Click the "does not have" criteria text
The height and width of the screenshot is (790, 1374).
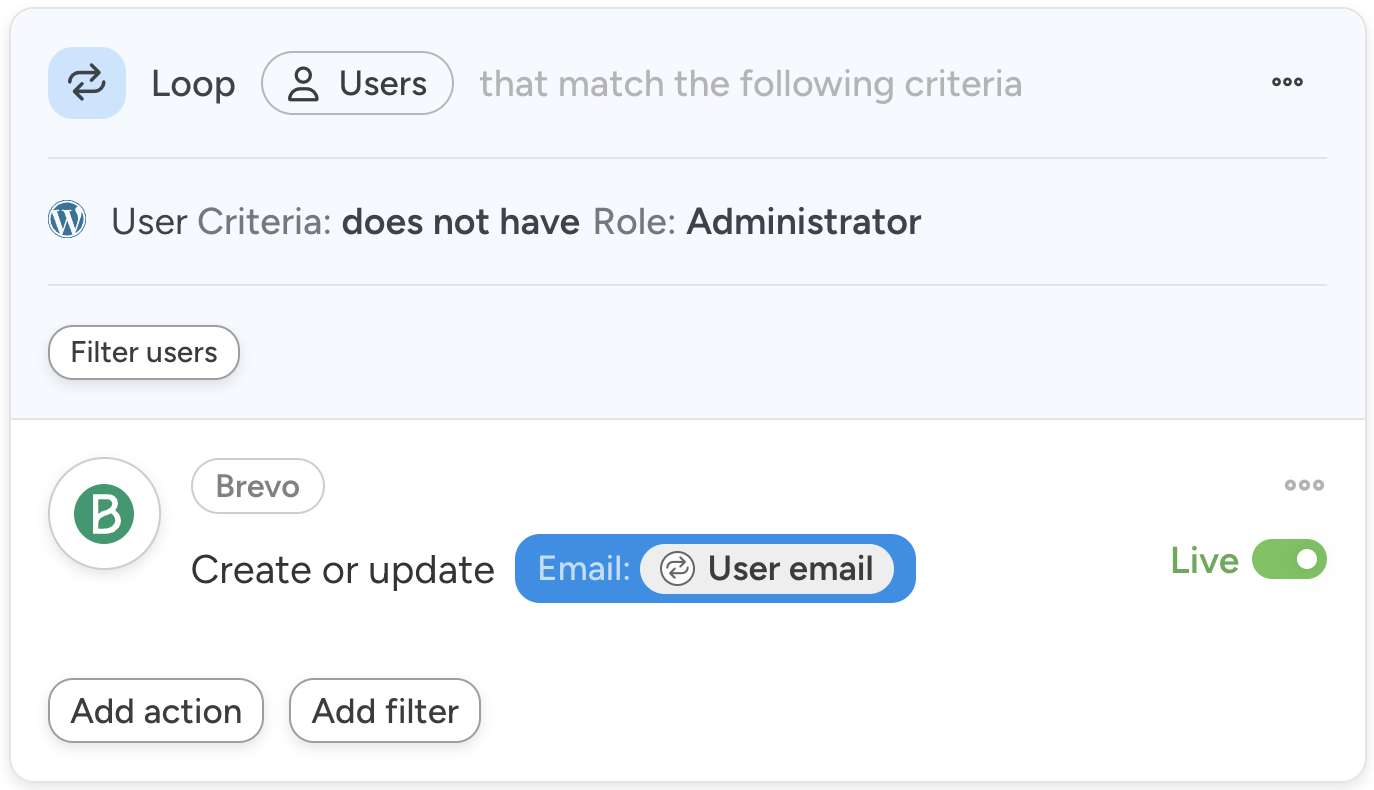point(461,221)
